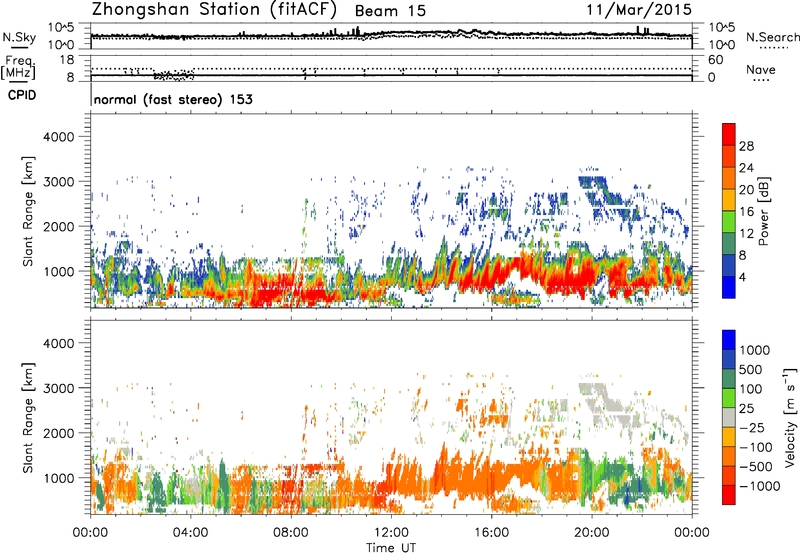Screen dimensions: 800x554
Task: Click the "Beam 15" label in the header
Action: [x=390, y=11]
